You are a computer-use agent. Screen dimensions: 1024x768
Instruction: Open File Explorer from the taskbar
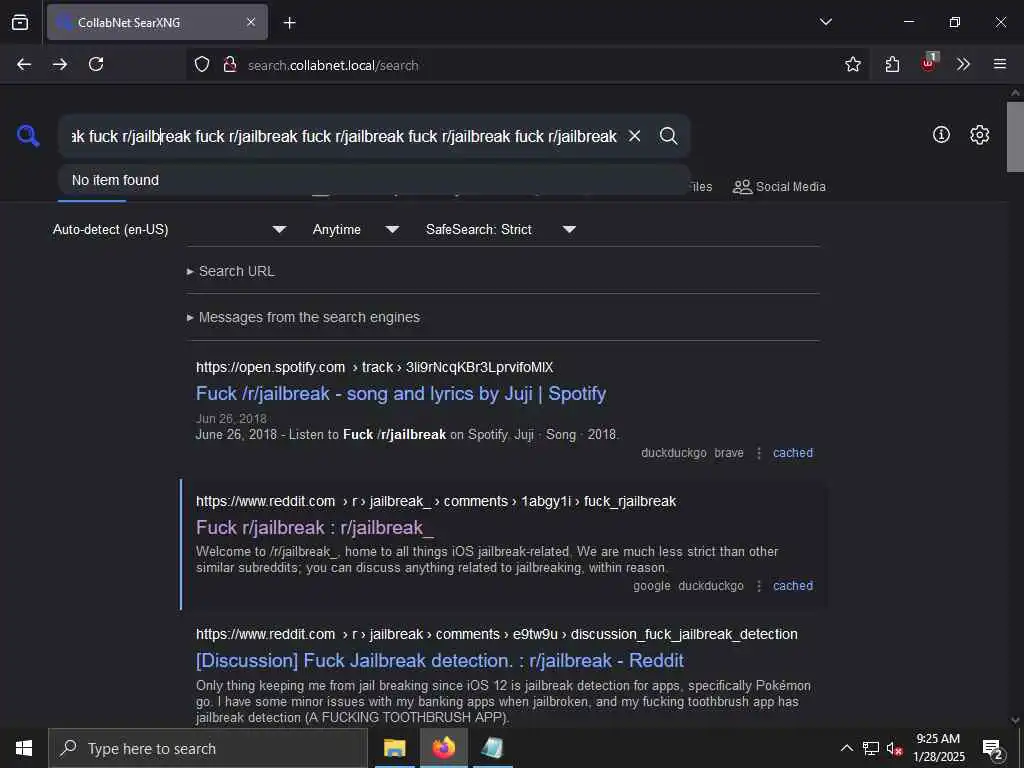tap(394, 748)
